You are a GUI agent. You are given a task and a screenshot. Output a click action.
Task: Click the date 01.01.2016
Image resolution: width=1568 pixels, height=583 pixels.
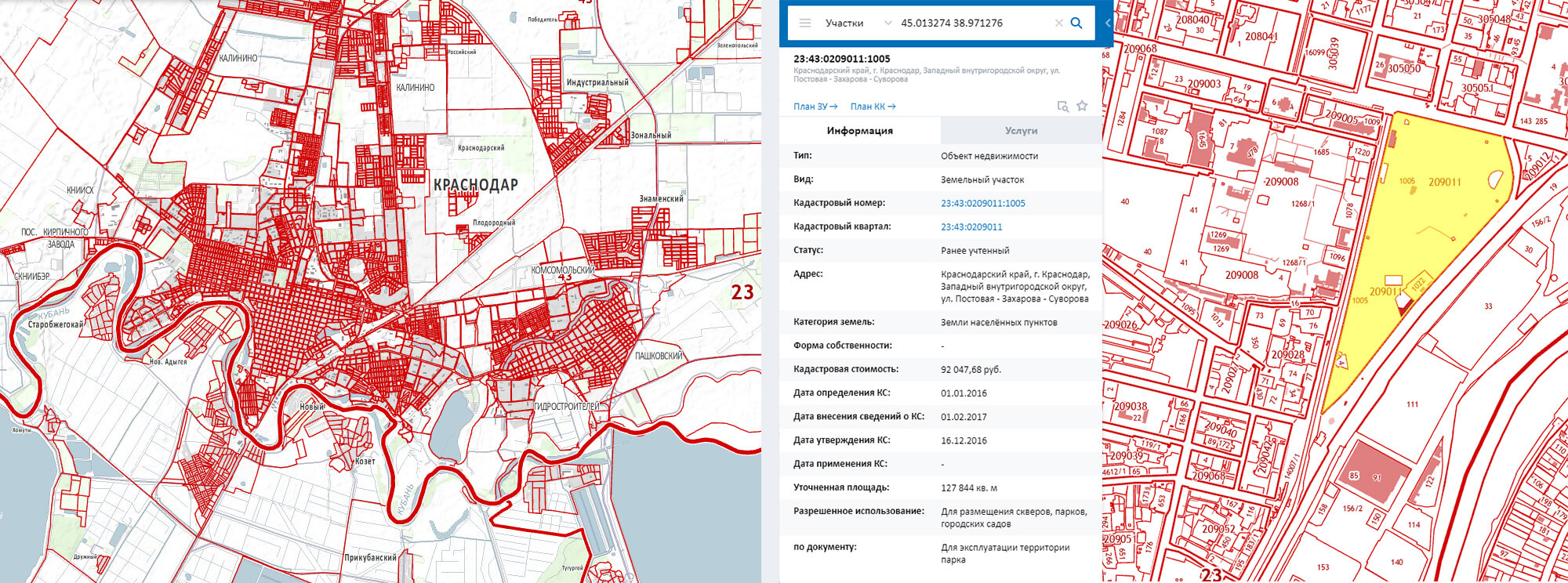(x=964, y=393)
